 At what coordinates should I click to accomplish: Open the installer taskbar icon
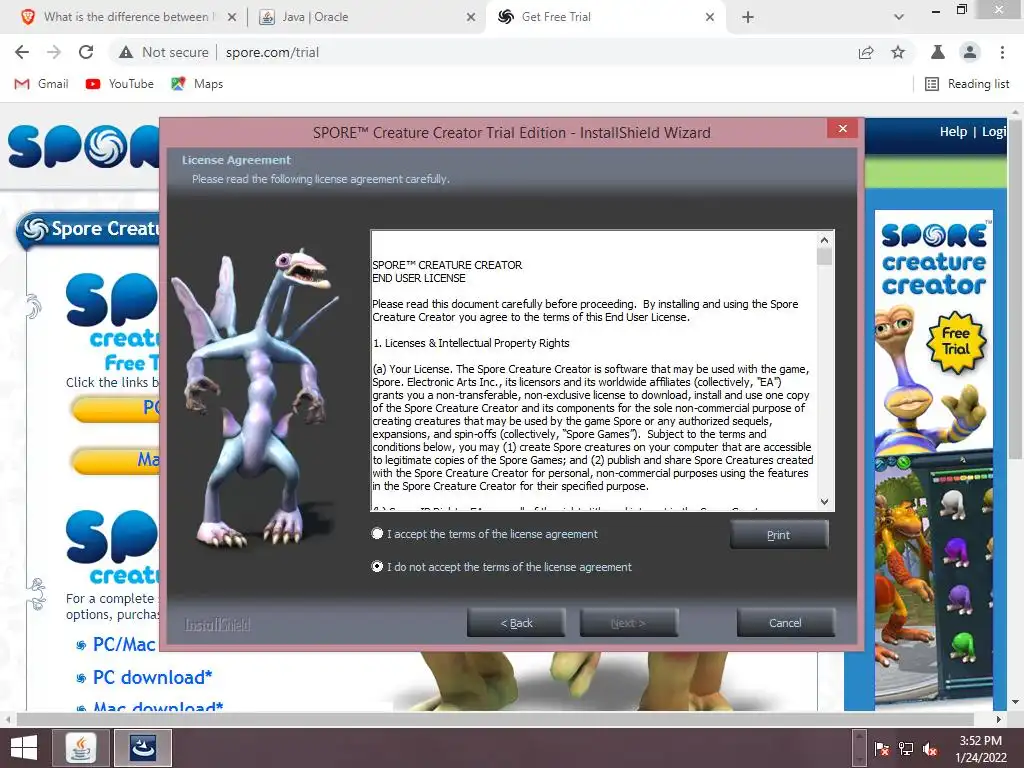click(143, 748)
